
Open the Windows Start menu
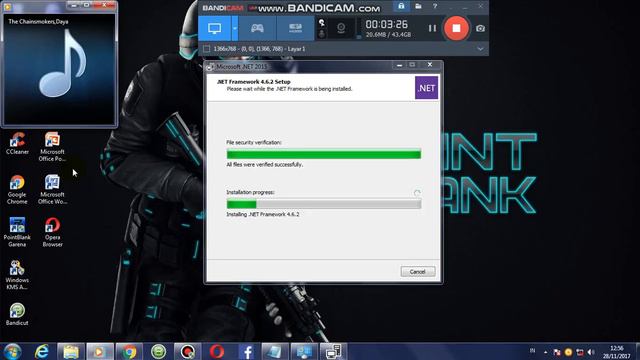coord(13,351)
